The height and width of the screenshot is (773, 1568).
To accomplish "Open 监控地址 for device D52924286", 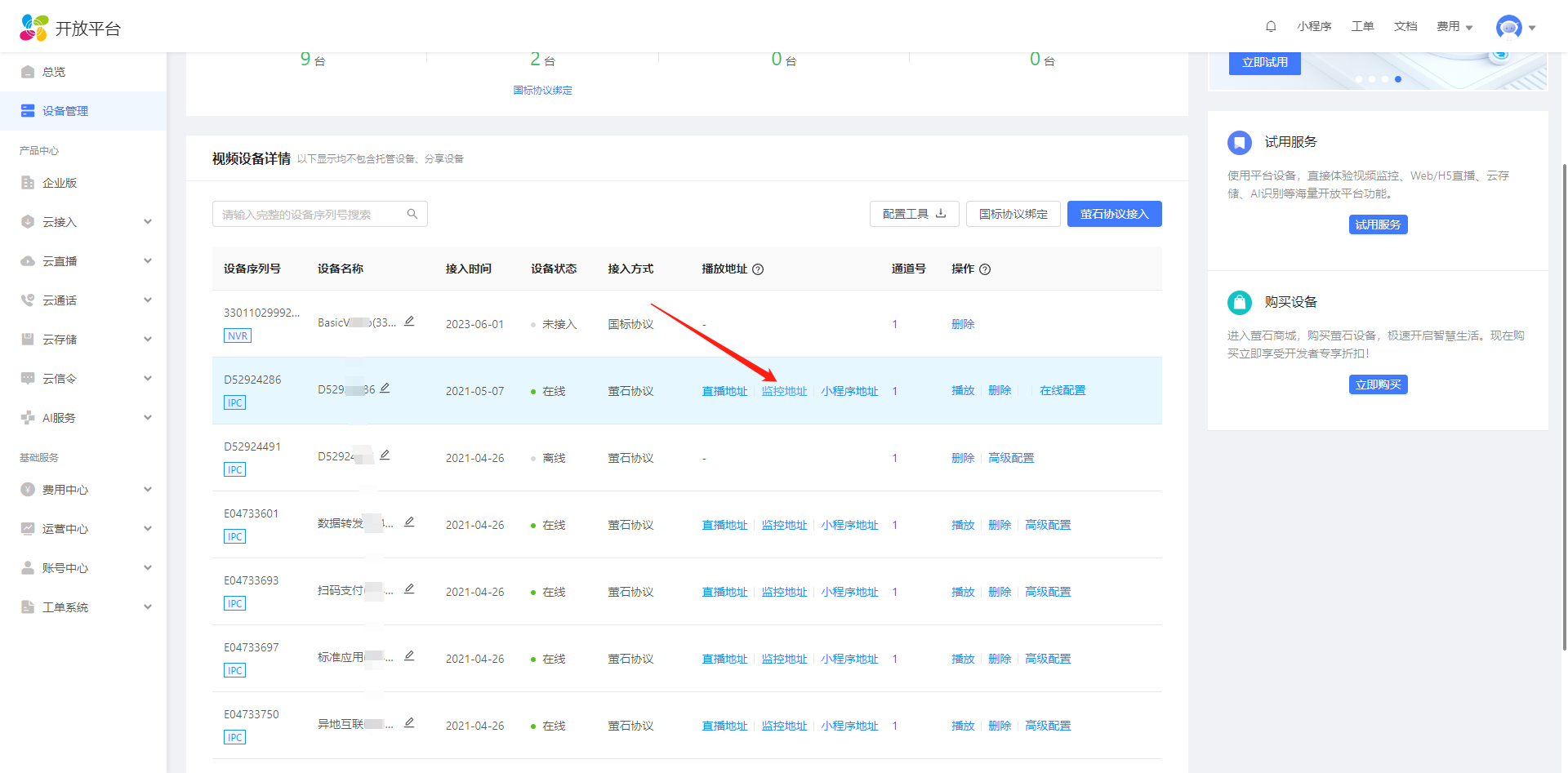I will click(x=784, y=391).
